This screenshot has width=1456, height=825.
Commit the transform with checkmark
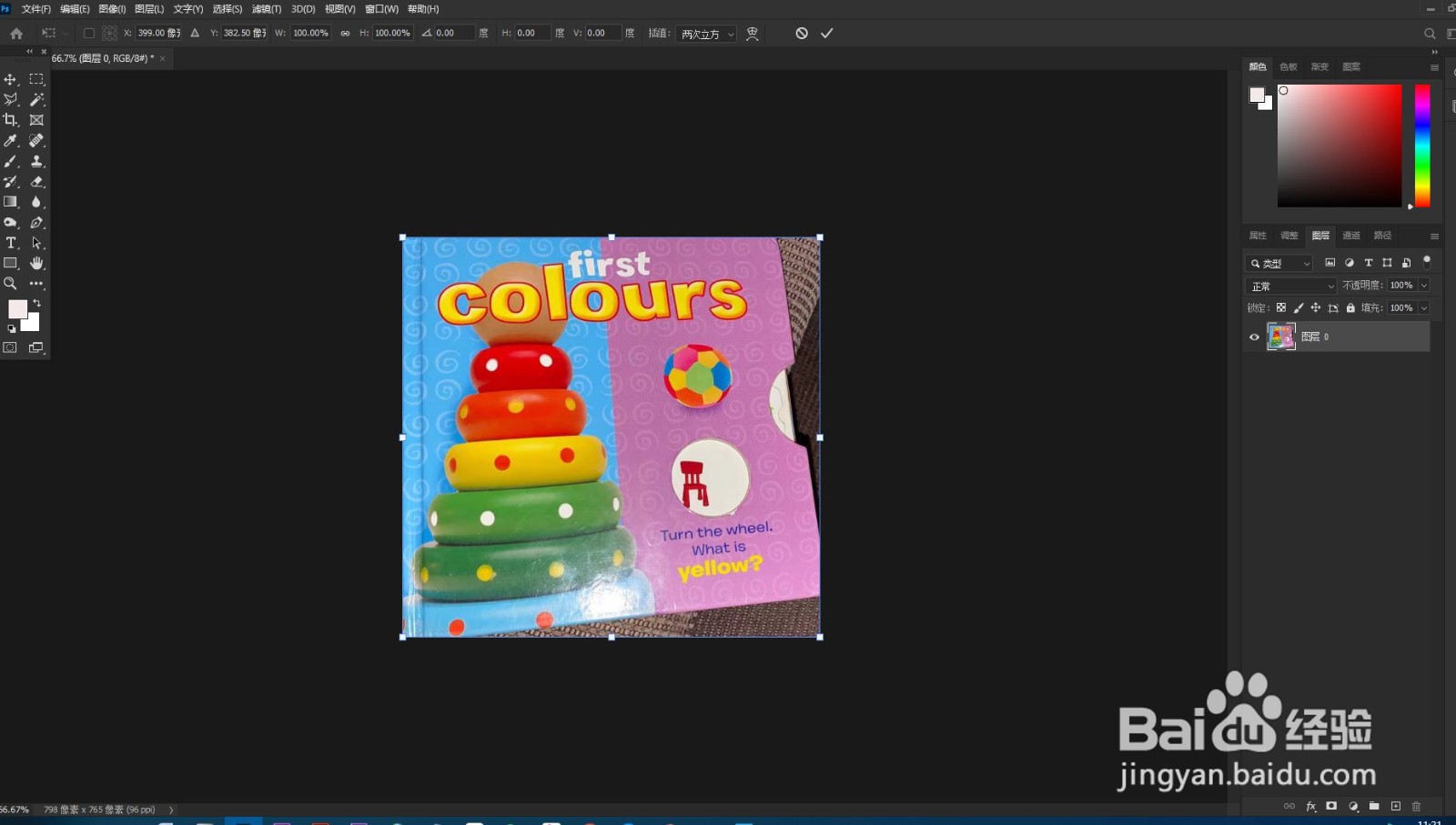(x=826, y=33)
